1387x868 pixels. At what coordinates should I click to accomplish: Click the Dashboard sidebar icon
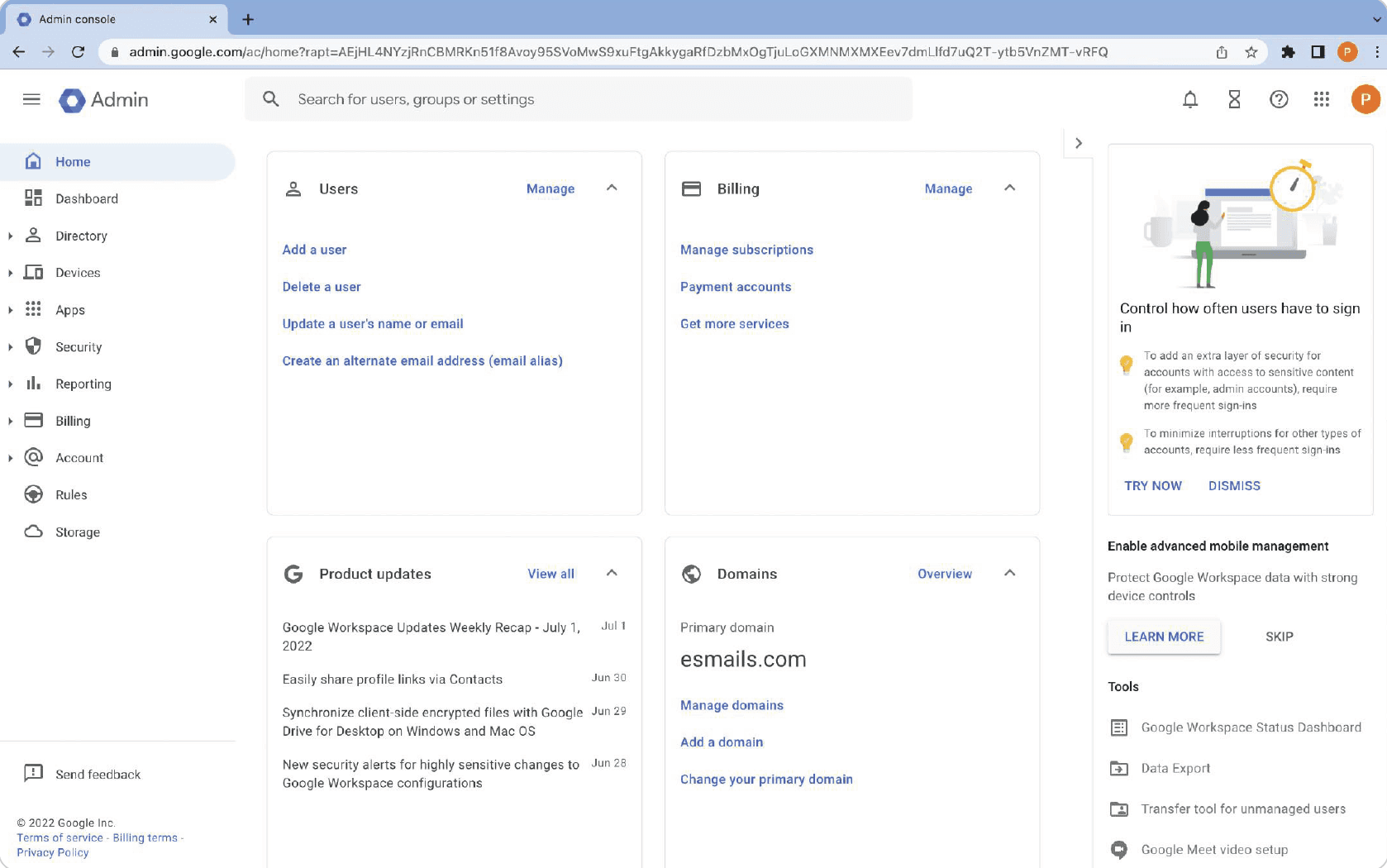tap(33, 198)
